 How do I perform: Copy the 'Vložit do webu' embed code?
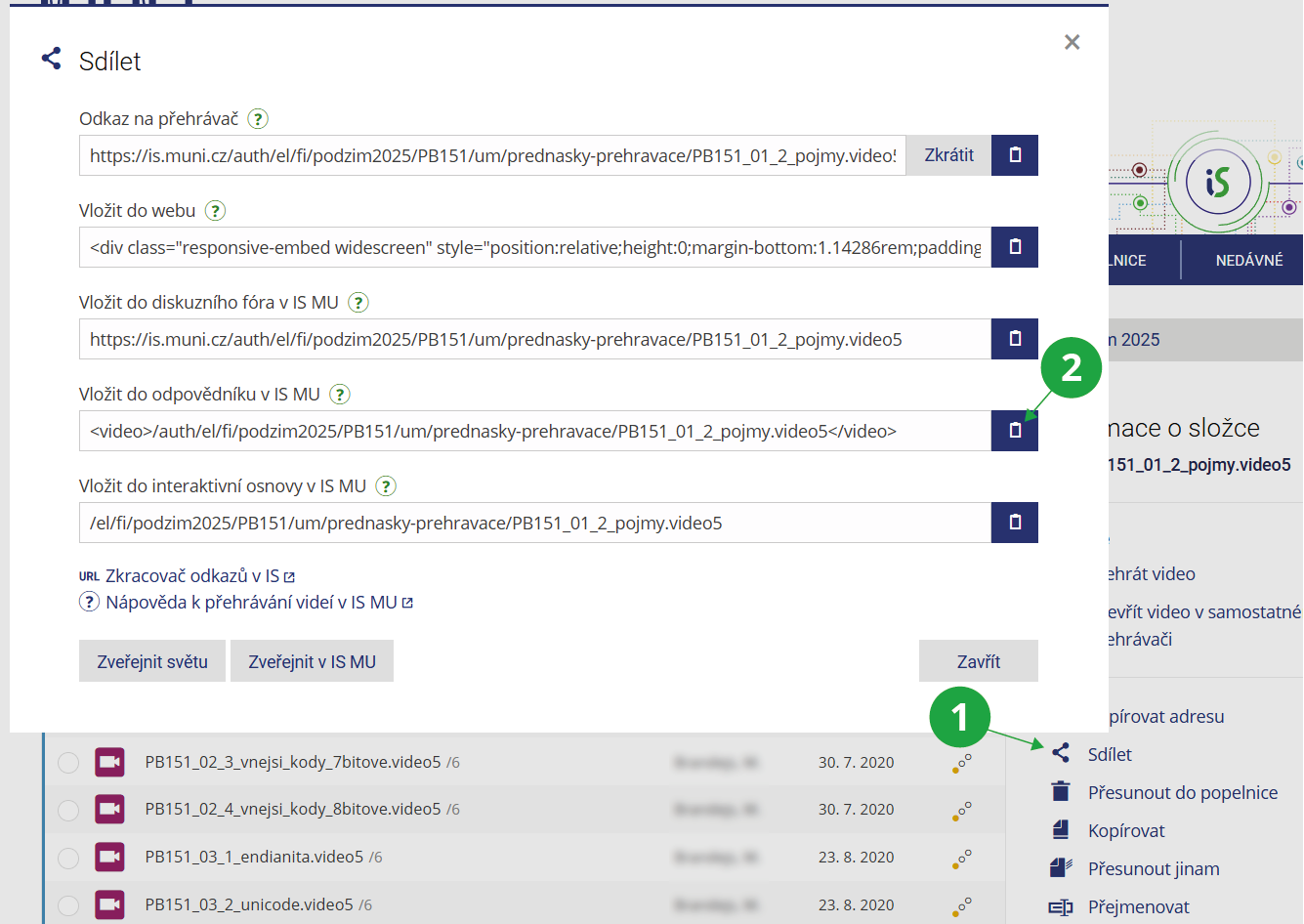click(1014, 247)
